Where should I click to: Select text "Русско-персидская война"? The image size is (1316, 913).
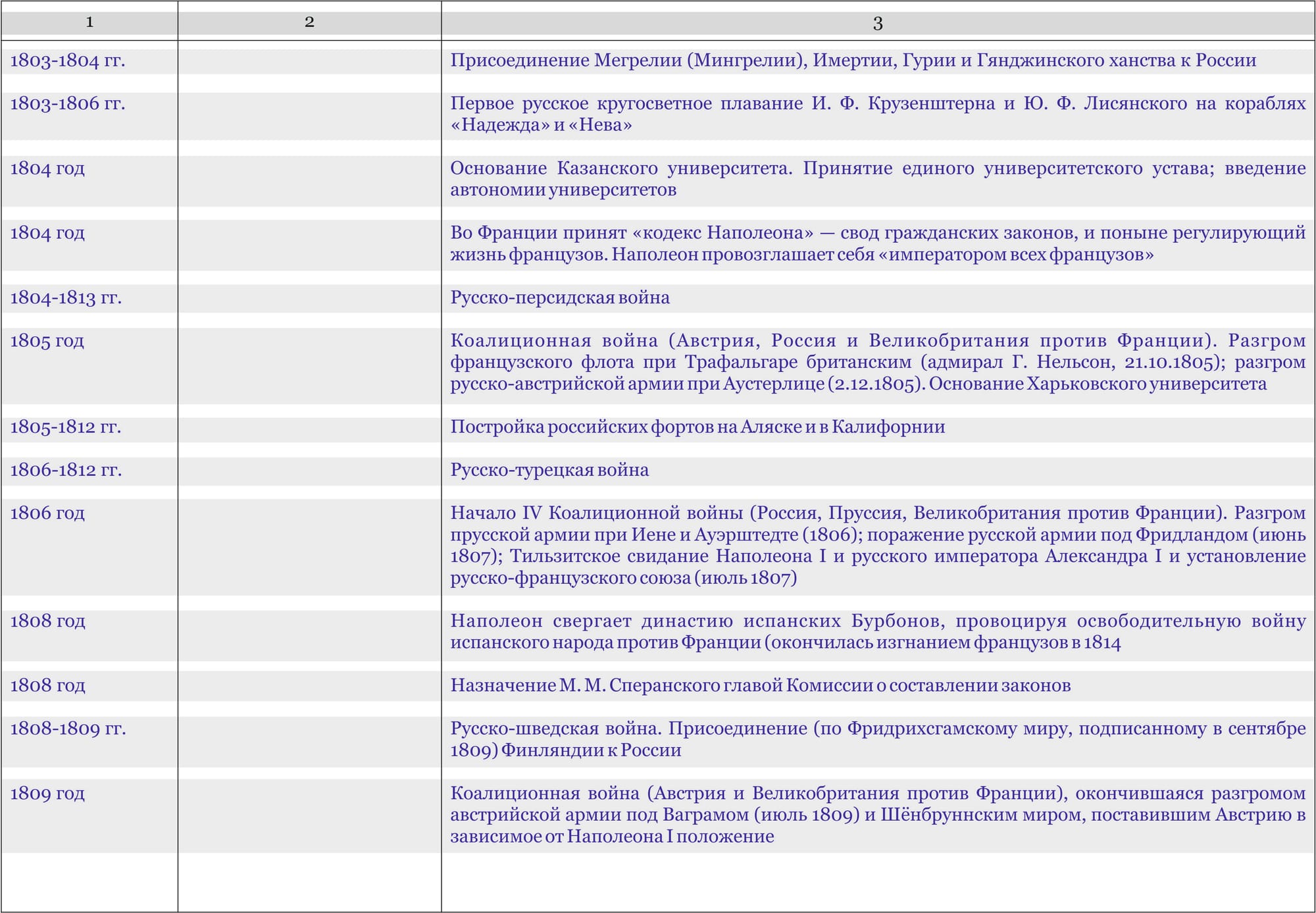click(x=560, y=298)
